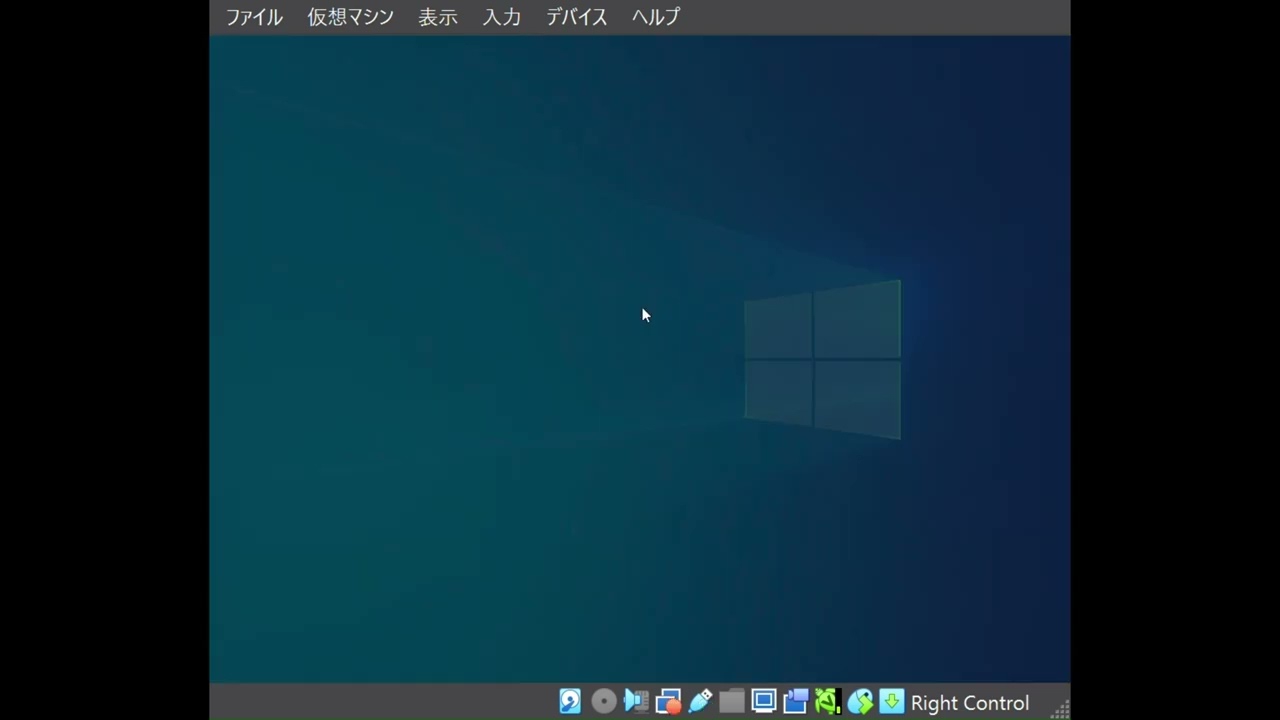Click the hard disk activity icon
1280x720 pixels.
570,702
